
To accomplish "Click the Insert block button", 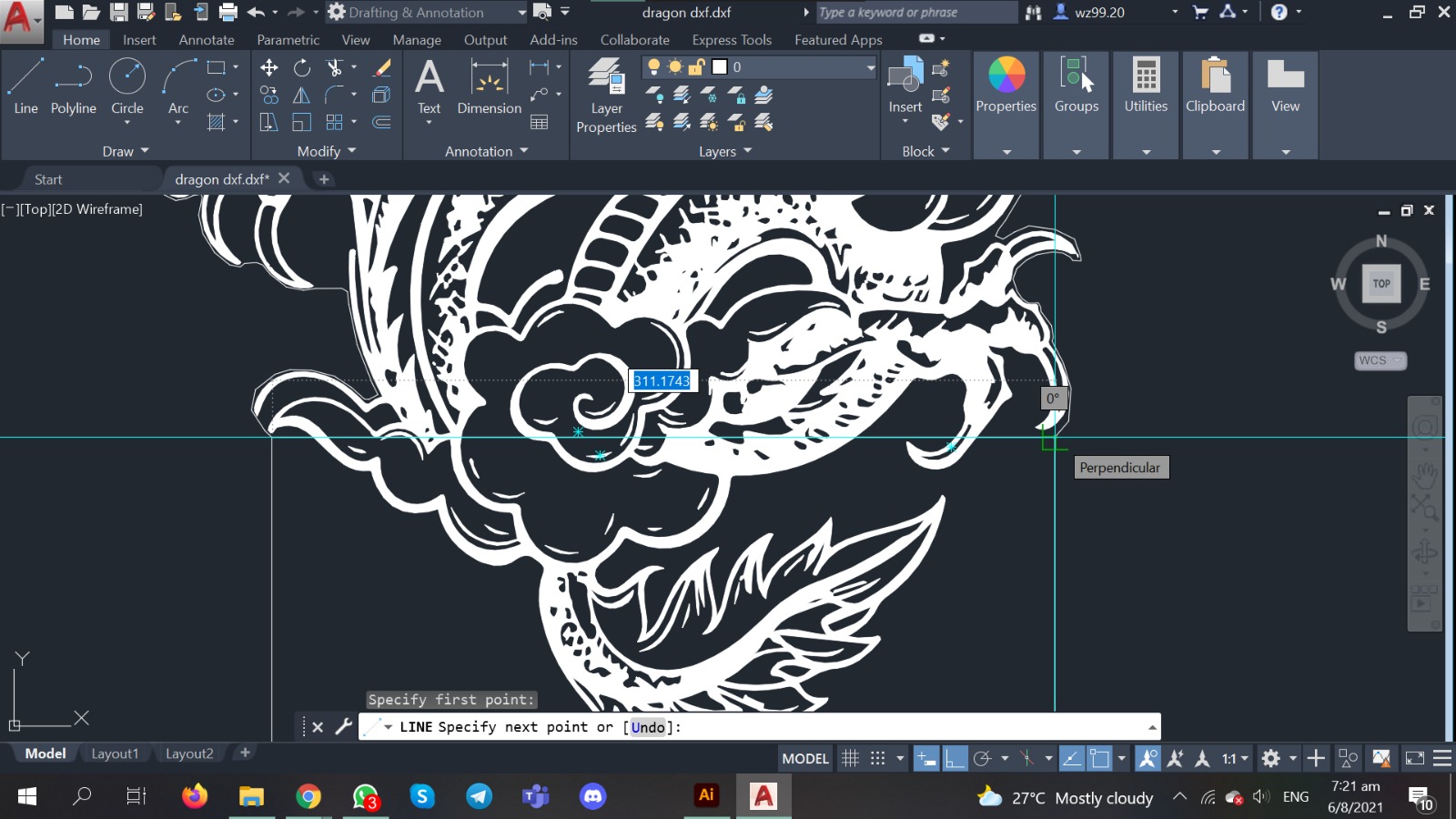I will point(905,86).
